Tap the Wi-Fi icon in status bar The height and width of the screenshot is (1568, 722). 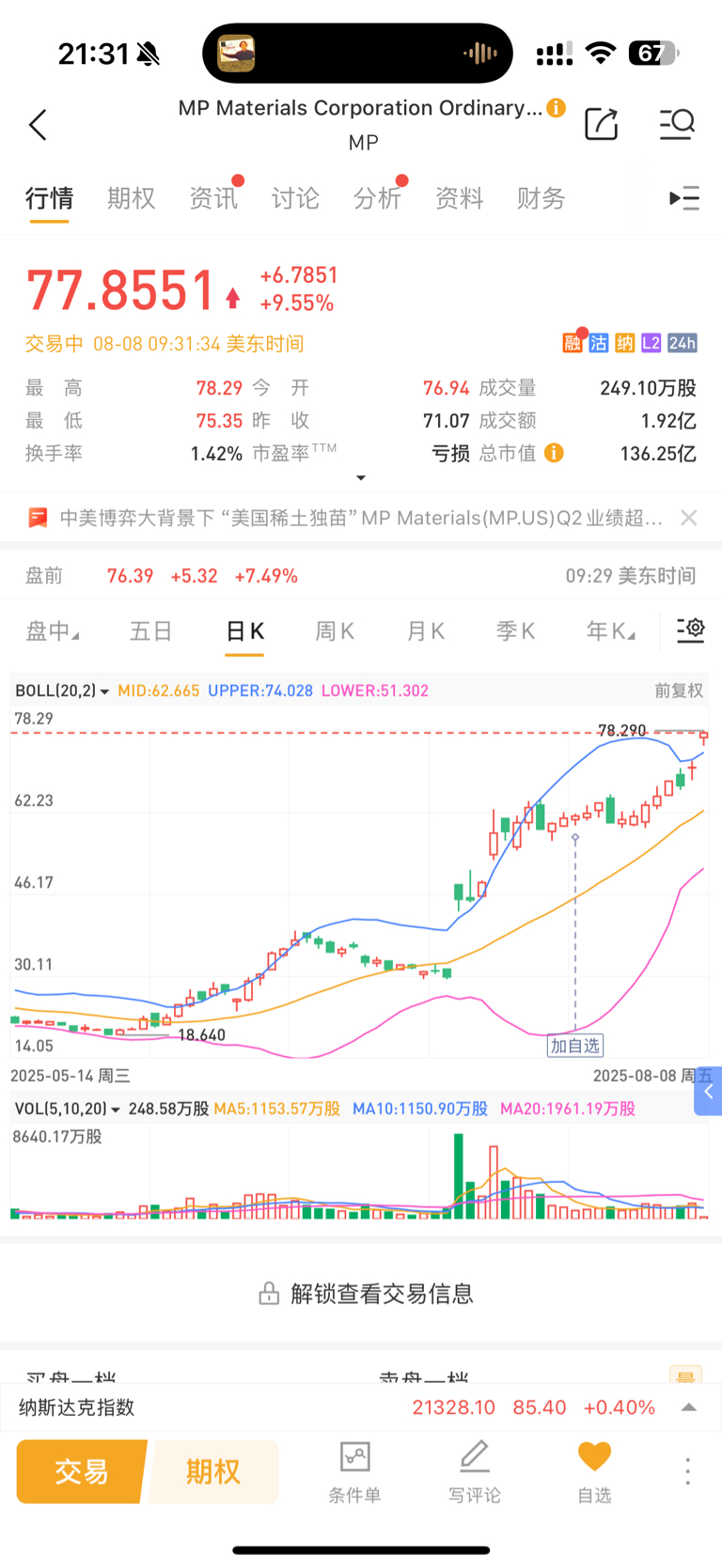600,54
